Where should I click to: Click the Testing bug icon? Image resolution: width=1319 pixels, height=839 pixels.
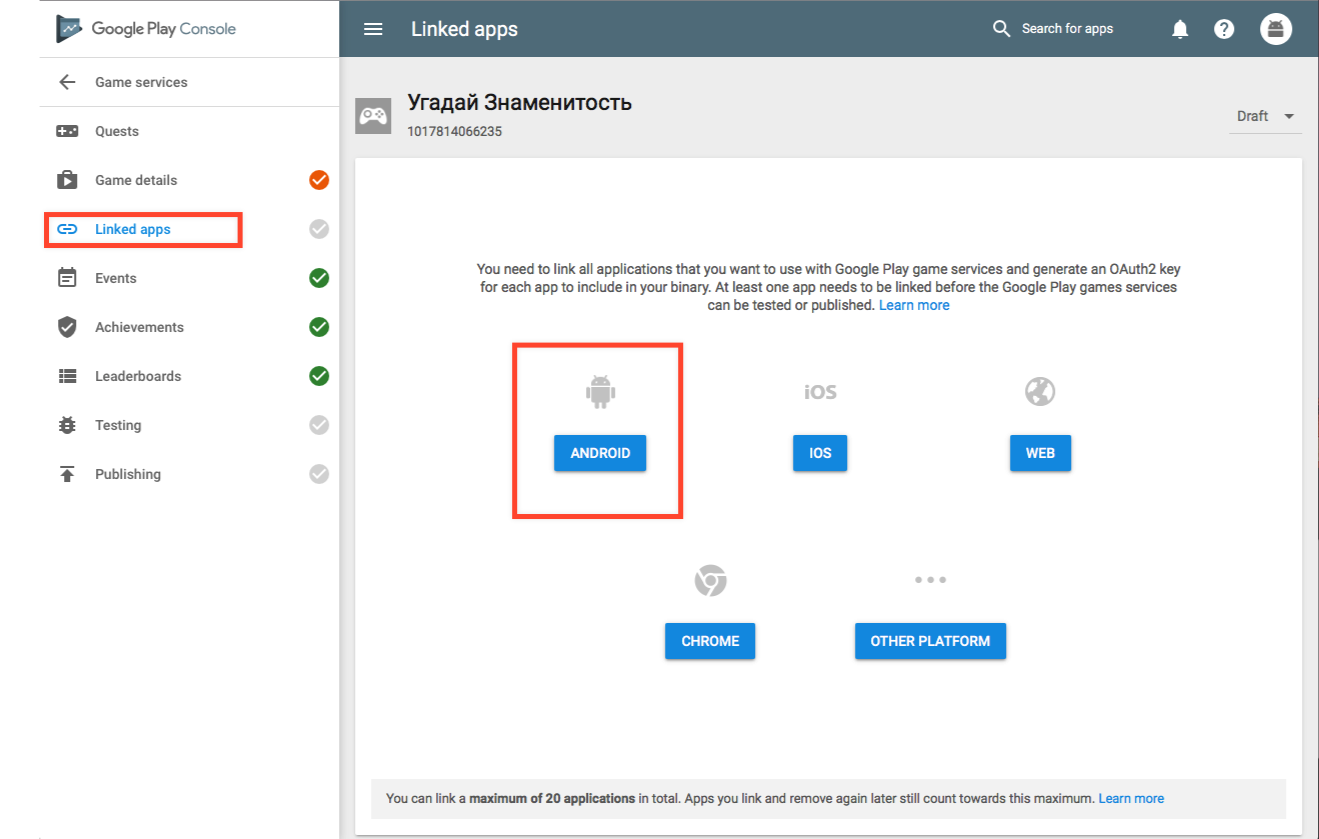67,425
